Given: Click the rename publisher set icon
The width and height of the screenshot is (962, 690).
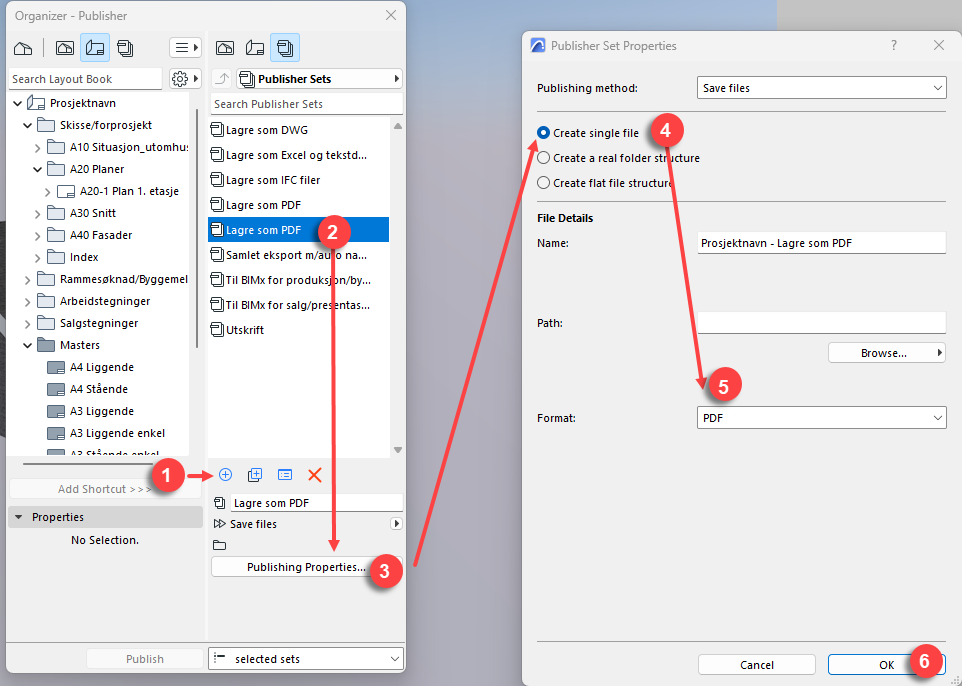Looking at the screenshot, I should tap(285, 475).
